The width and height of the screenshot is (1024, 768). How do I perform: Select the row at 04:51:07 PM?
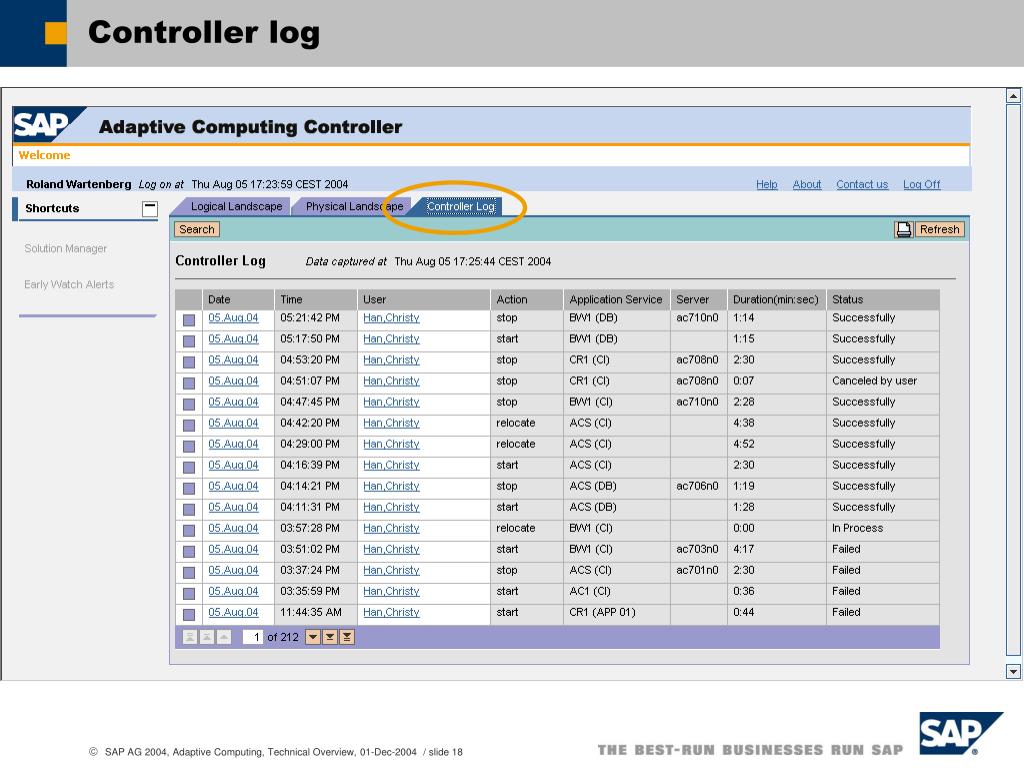[189, 383]
